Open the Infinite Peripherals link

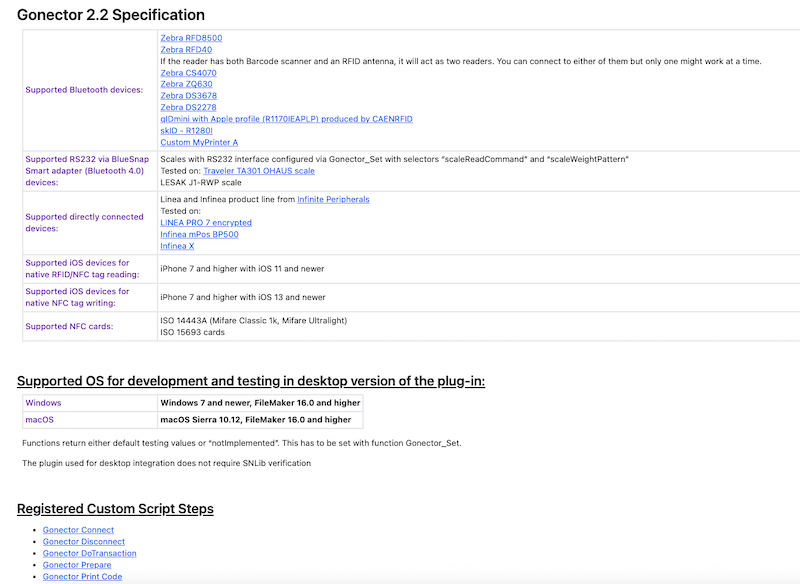coord(333,199)
